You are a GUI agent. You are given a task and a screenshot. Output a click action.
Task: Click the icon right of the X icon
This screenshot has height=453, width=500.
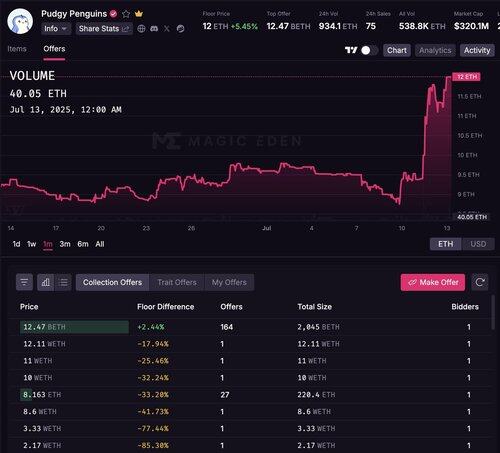point(180,29)
